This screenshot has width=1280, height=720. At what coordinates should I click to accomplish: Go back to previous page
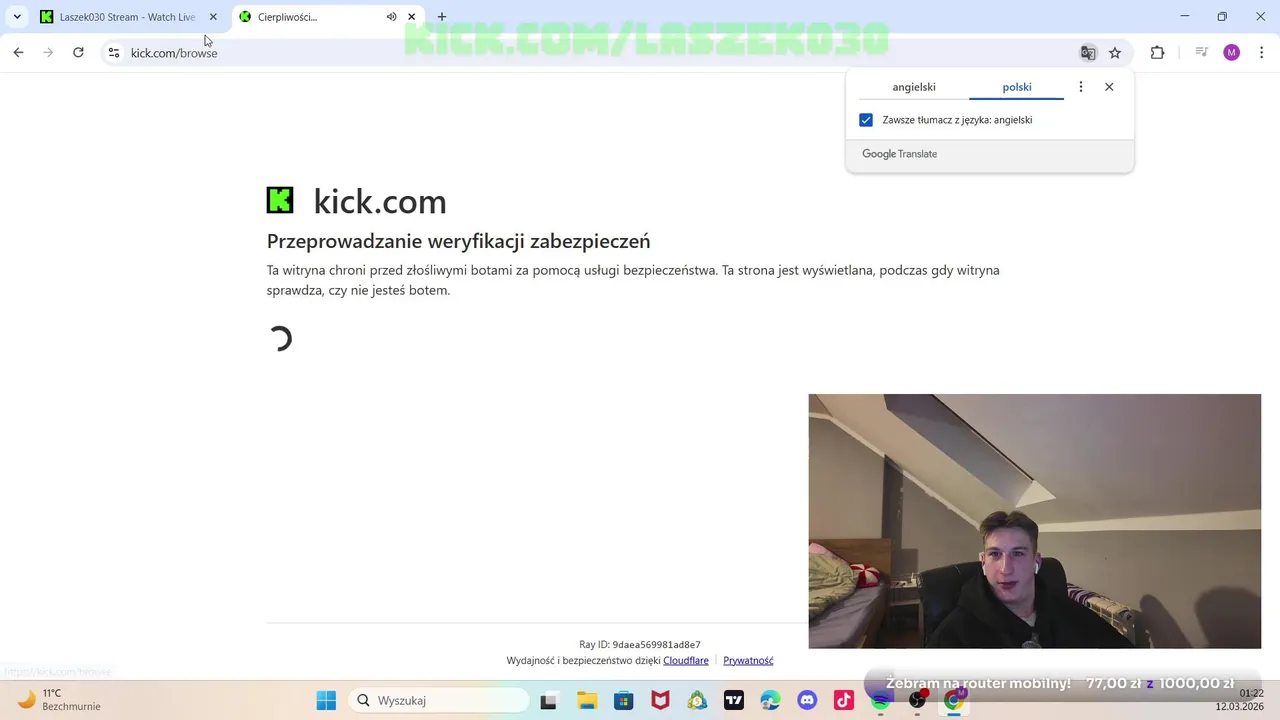pyautogui.click(x=18, y=53)
